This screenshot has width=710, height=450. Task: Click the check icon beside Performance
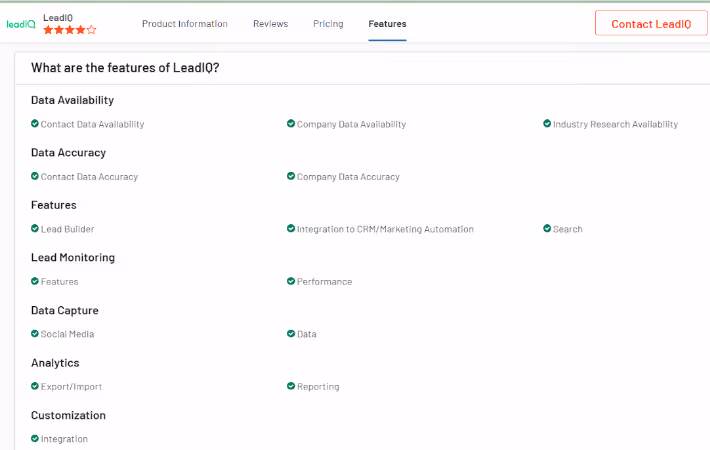291,281
